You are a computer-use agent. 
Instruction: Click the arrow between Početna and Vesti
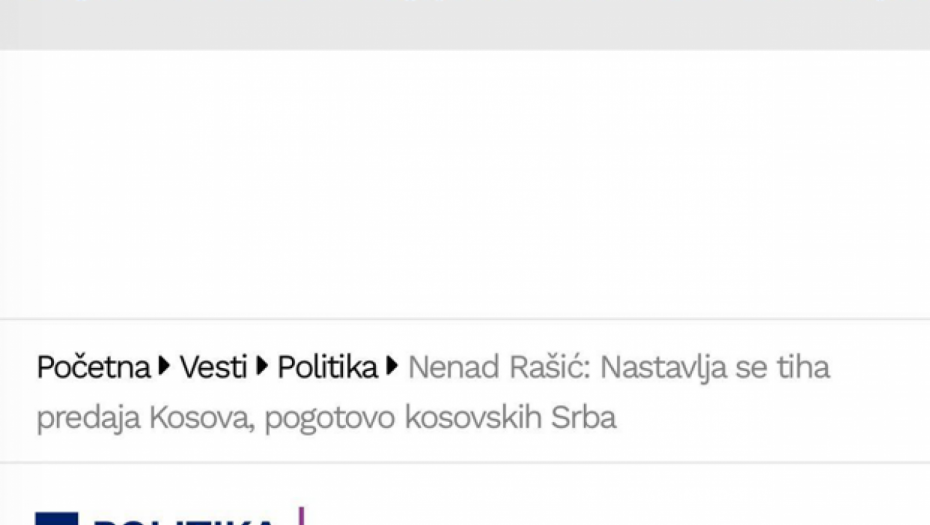pos(165,368)
